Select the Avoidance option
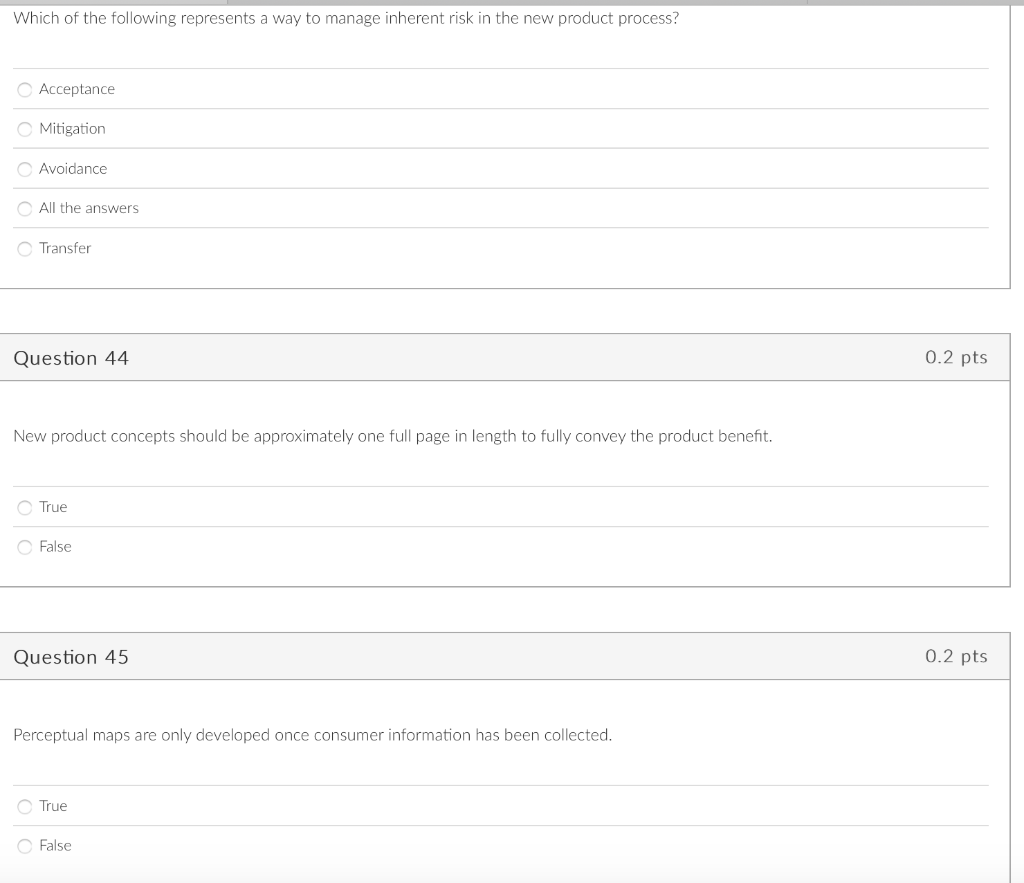This screenshot has width=1024, height=883. pos(24,169)
